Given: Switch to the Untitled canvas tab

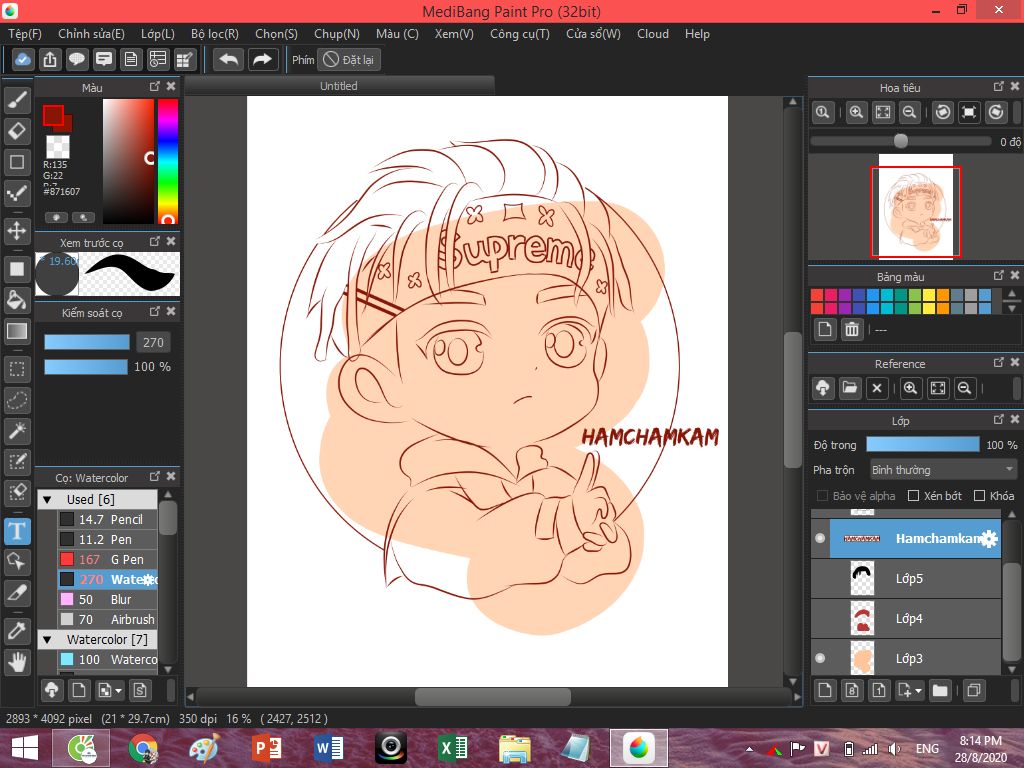Looking at the screenshot, I should [x=339, y=86].
